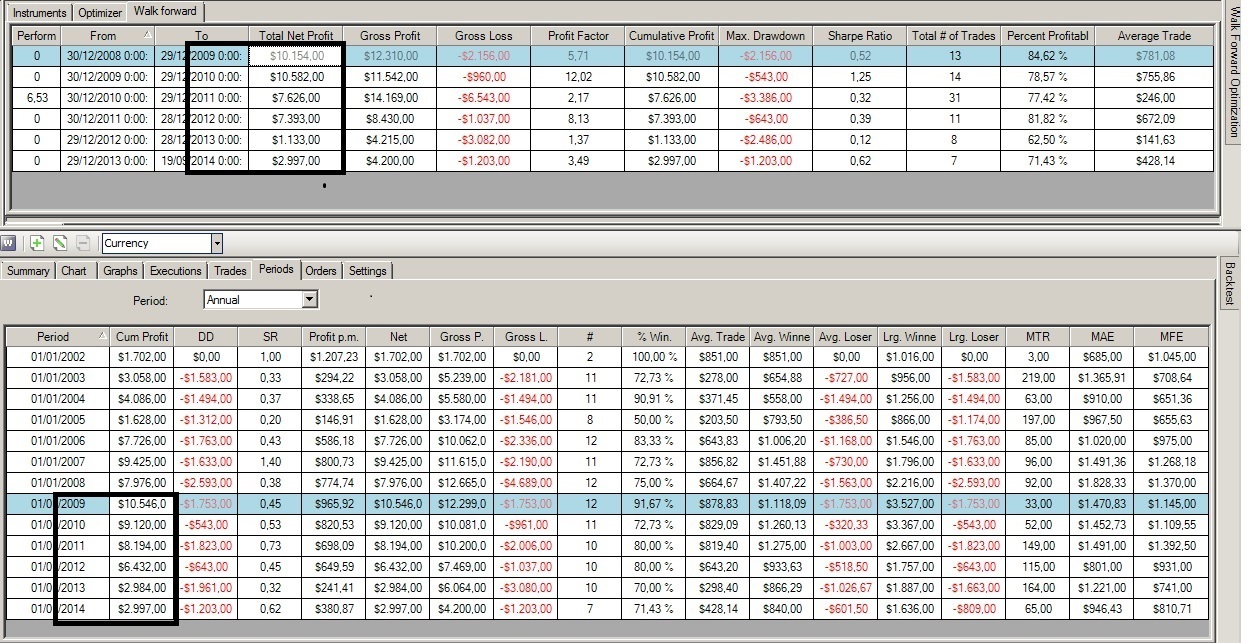Click Average Trade $141,63 cell

click(1154, 140)
